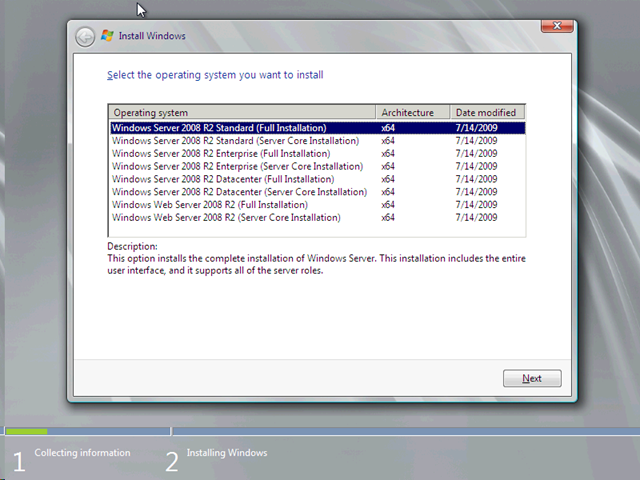
Task: Select Windows Server 2008 R2 Enterprise (Full Installation)
Action: pos(318,153)
